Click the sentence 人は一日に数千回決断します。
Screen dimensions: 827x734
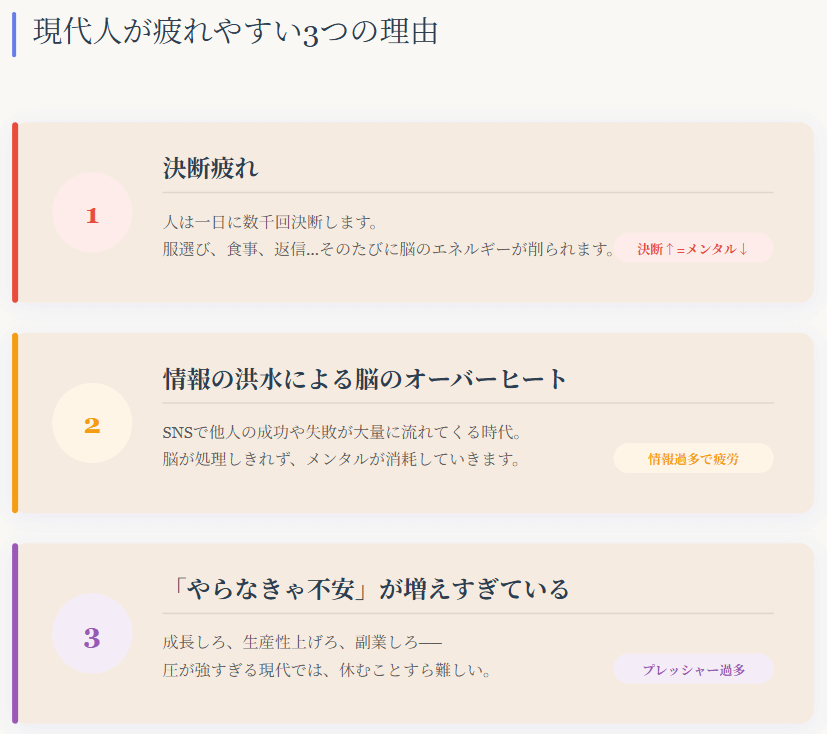(x=270, y=221)
